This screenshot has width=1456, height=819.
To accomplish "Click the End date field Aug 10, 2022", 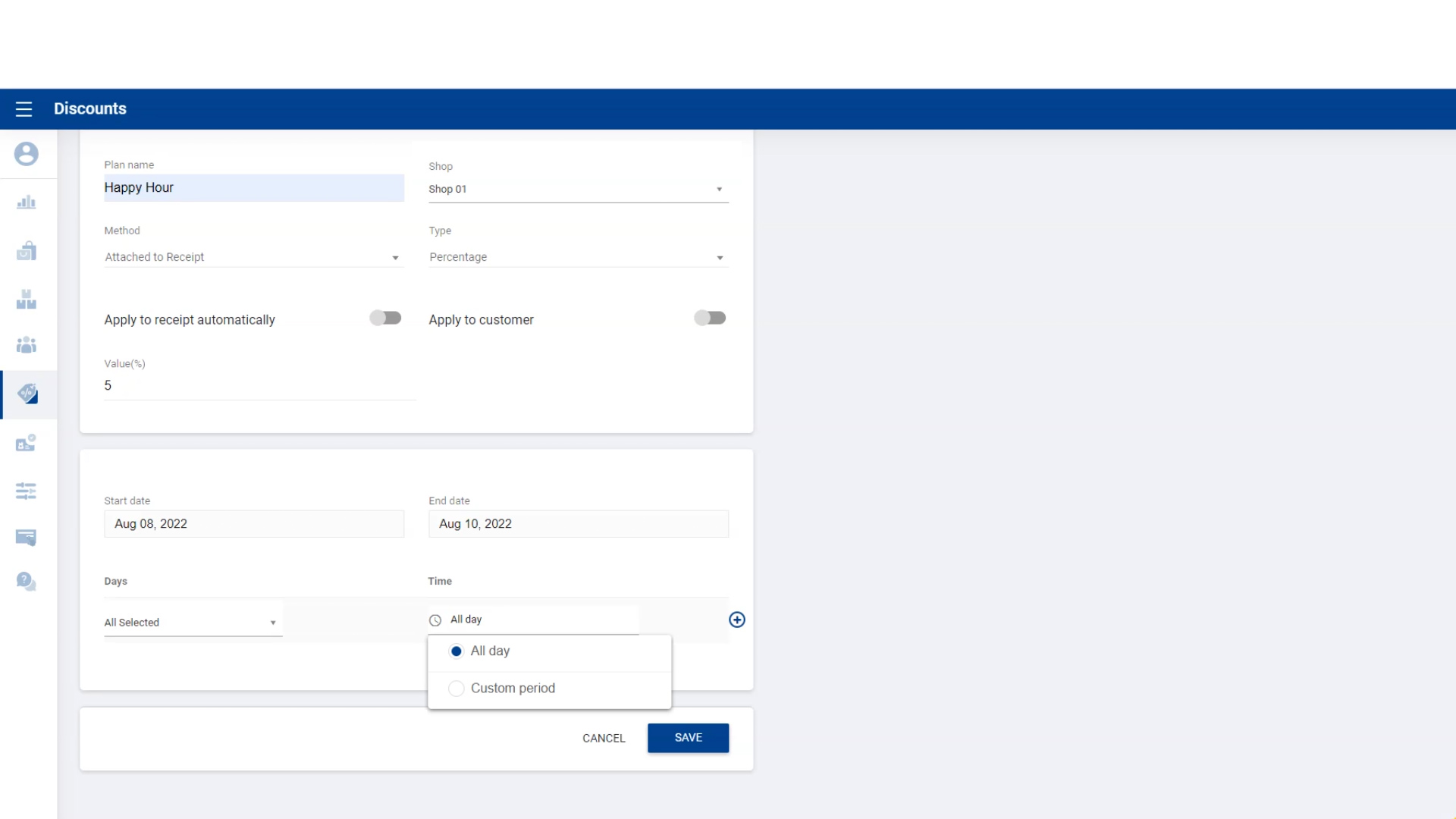I will coord(578,524).
